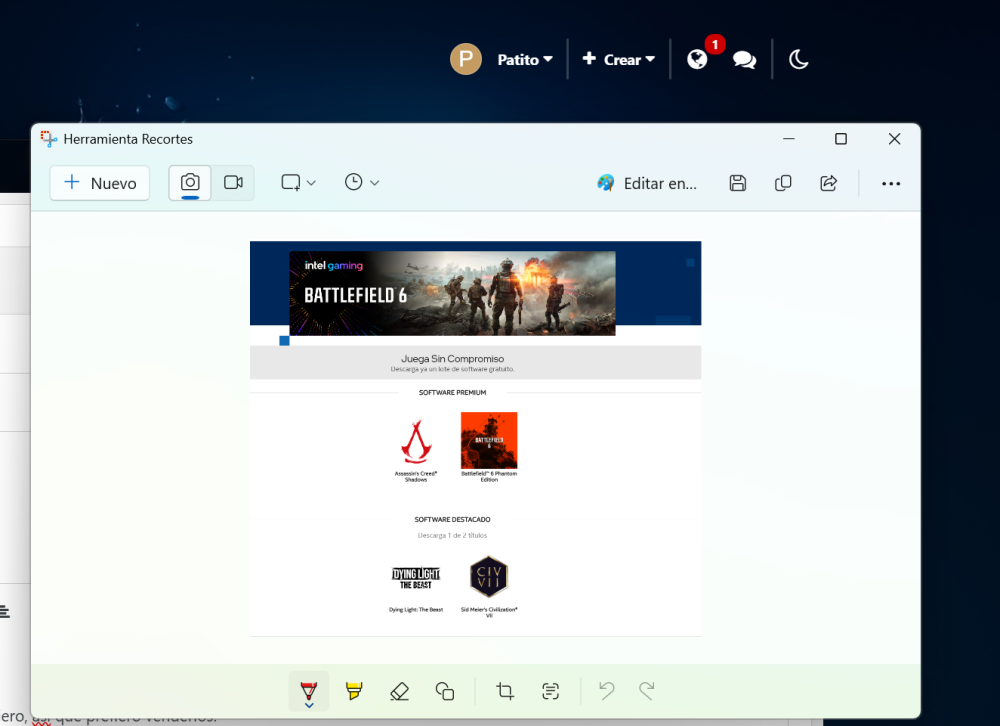Open the Patito user dropdown
1000x726 pixels.
pyautogui.click(x=524, y=60)
